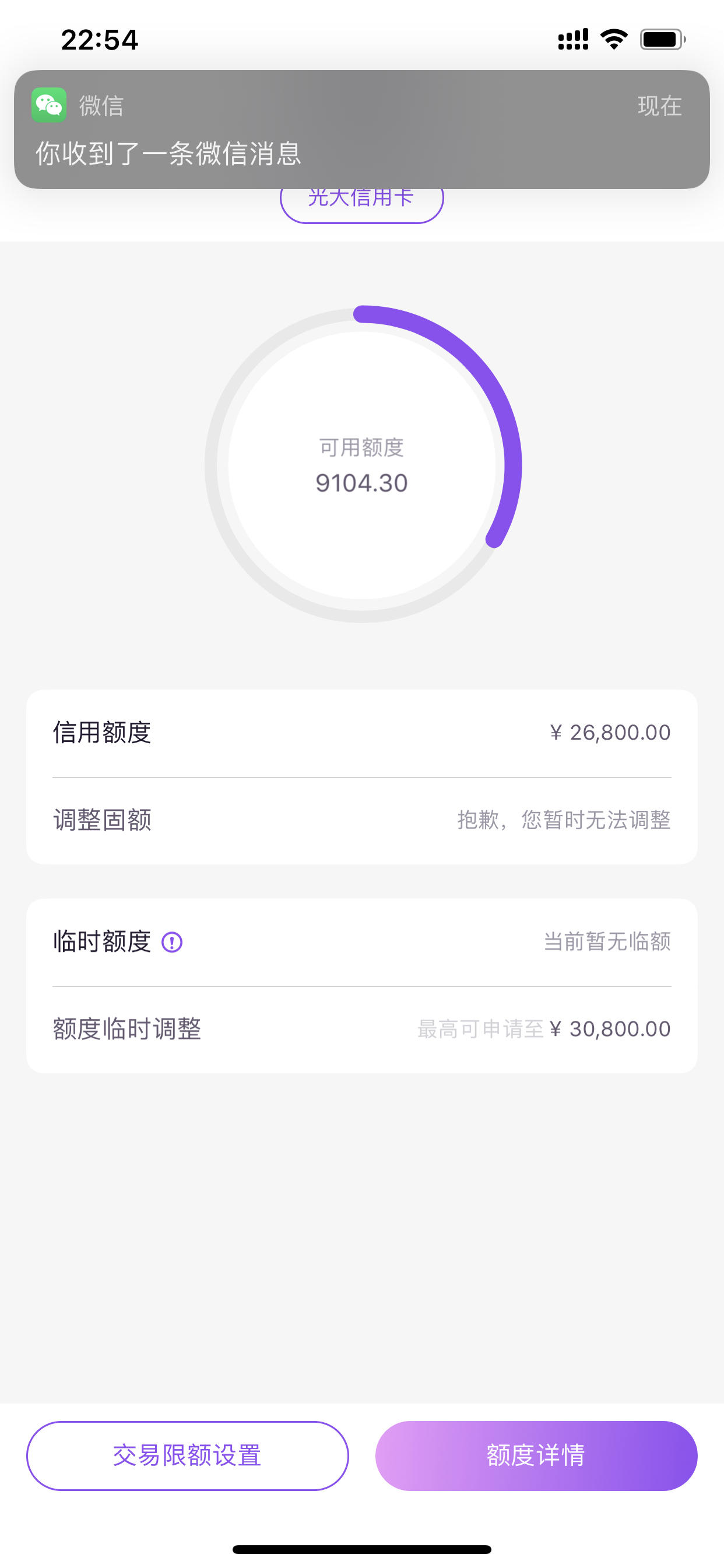Tap the 信用额度 ¥26,800.00 row
The image size is (724, 1568).
click(362, 733)
